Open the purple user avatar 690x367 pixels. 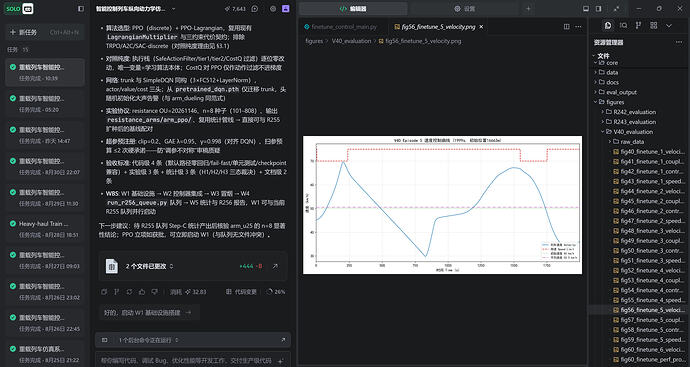[286, 9]
